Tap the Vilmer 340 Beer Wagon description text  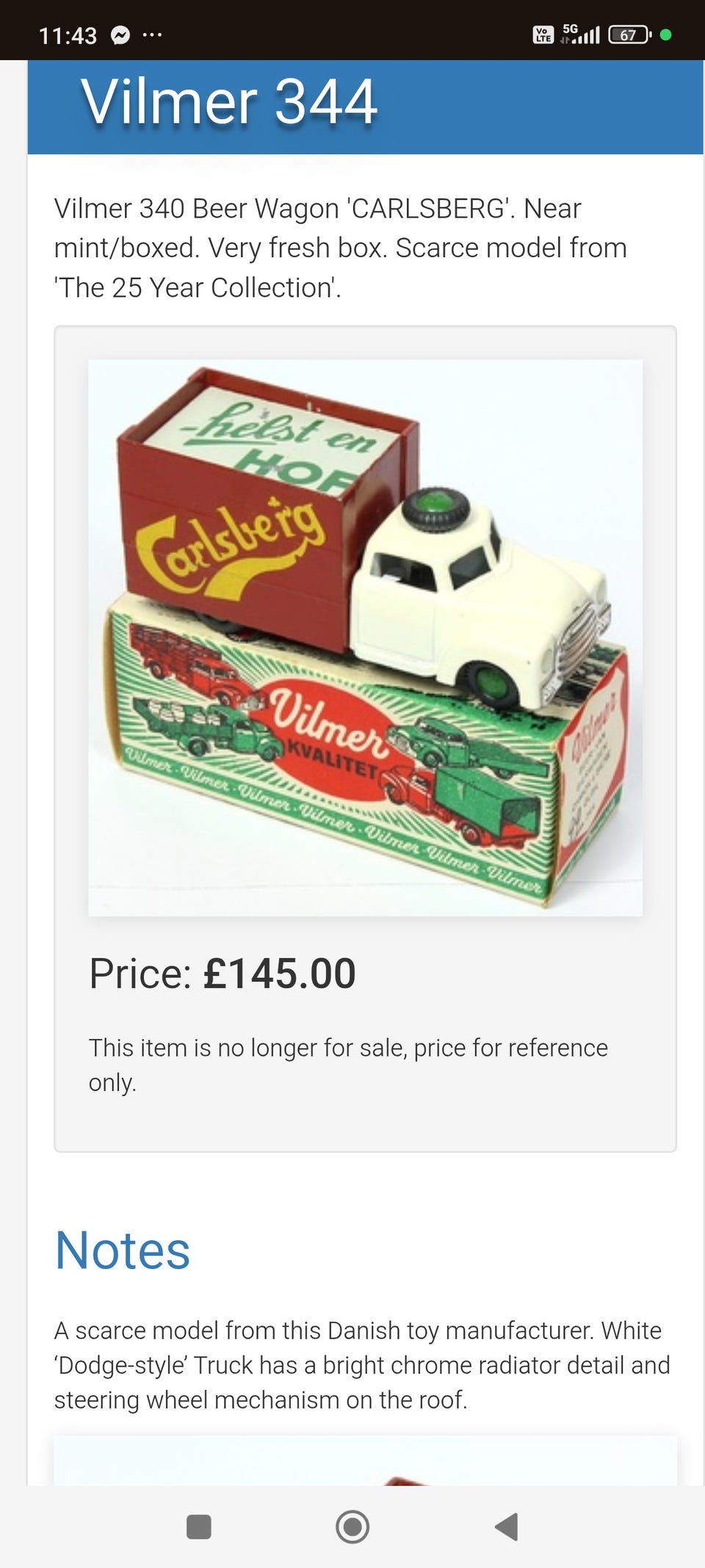(x=341, y=248)
